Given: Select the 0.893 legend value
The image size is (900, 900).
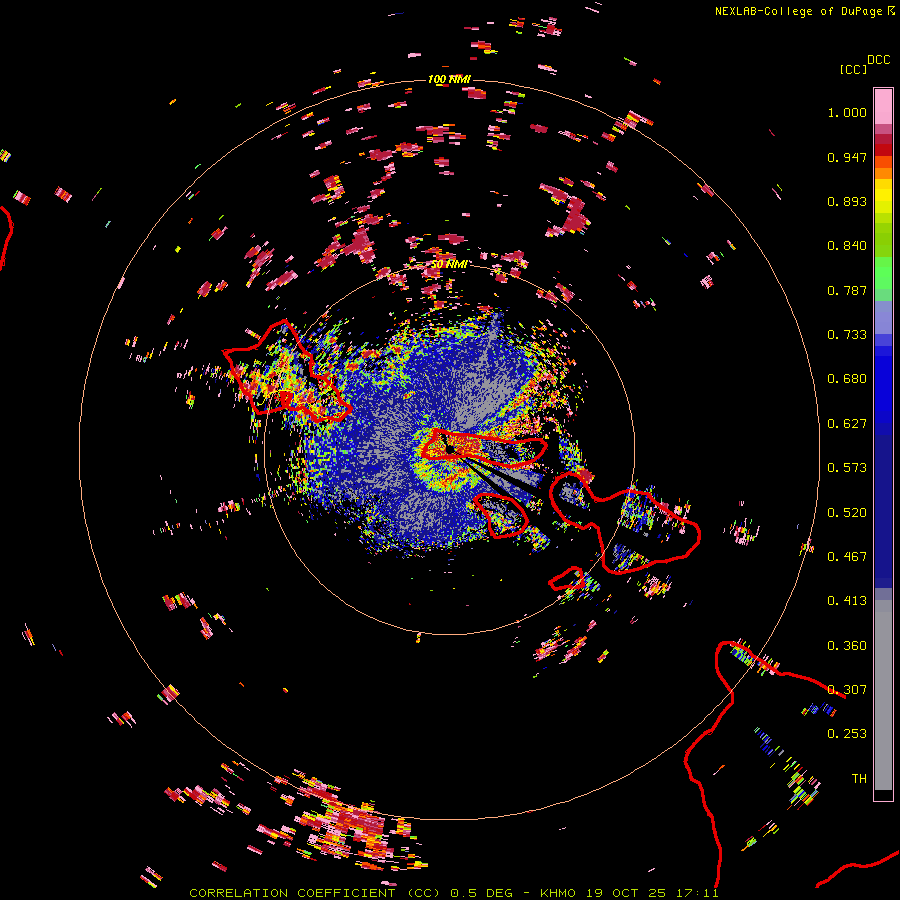Looking at the screenshot, I should coord(847,201).
